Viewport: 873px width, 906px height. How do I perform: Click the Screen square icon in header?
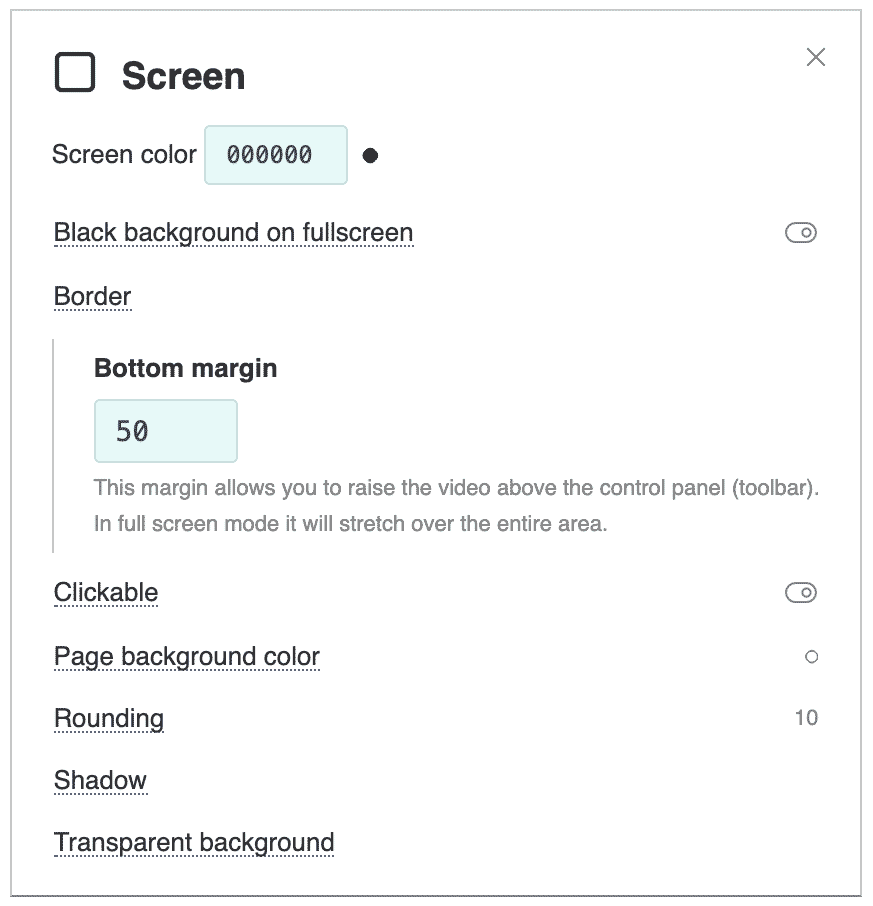(x=75, y=72)
